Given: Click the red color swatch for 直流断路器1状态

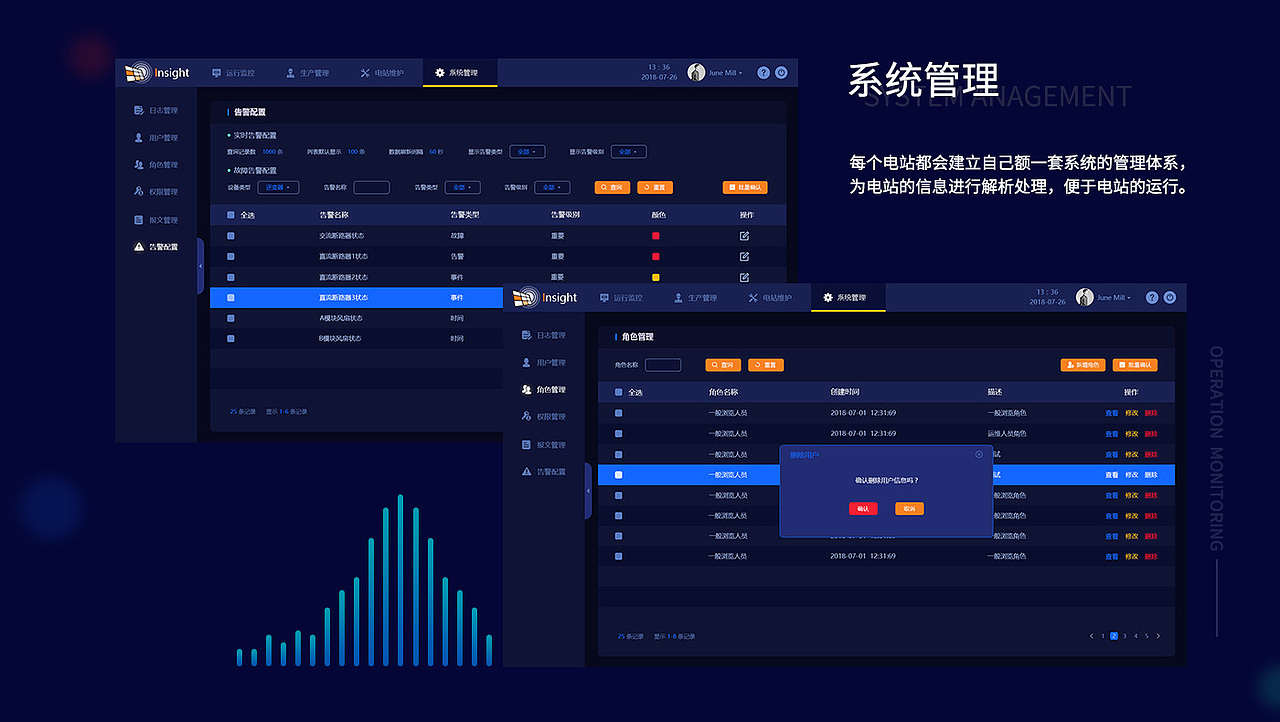Looking at the screenshot, I should pyautogui.click(x=656, y=257).
